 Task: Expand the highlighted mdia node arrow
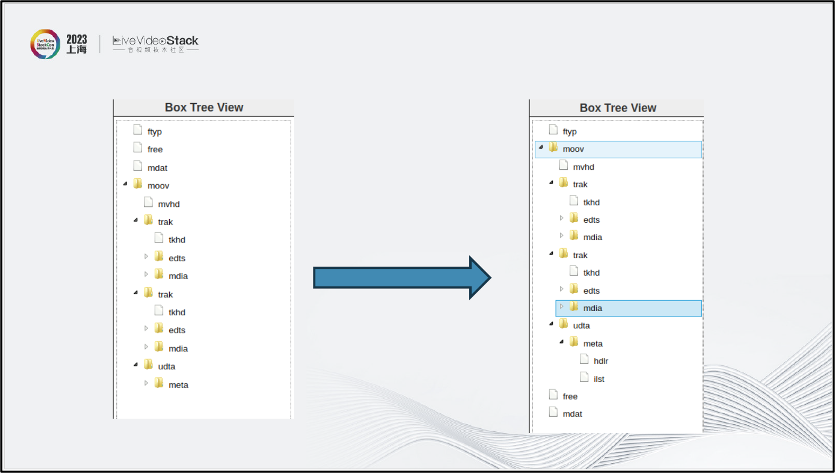click(x=562, y=307)
